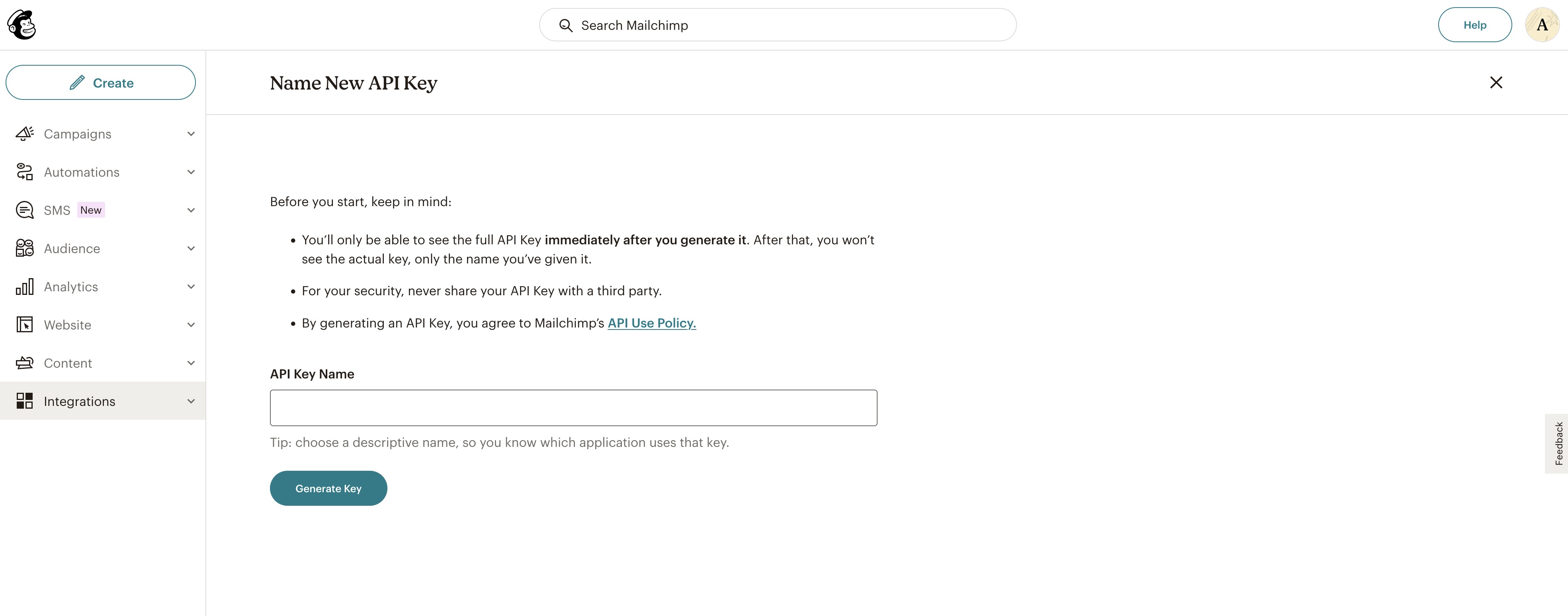Click the Campaigns megaphone icon
The width and height of the screenshot is (1568, 616).
[x=24, y=134]
